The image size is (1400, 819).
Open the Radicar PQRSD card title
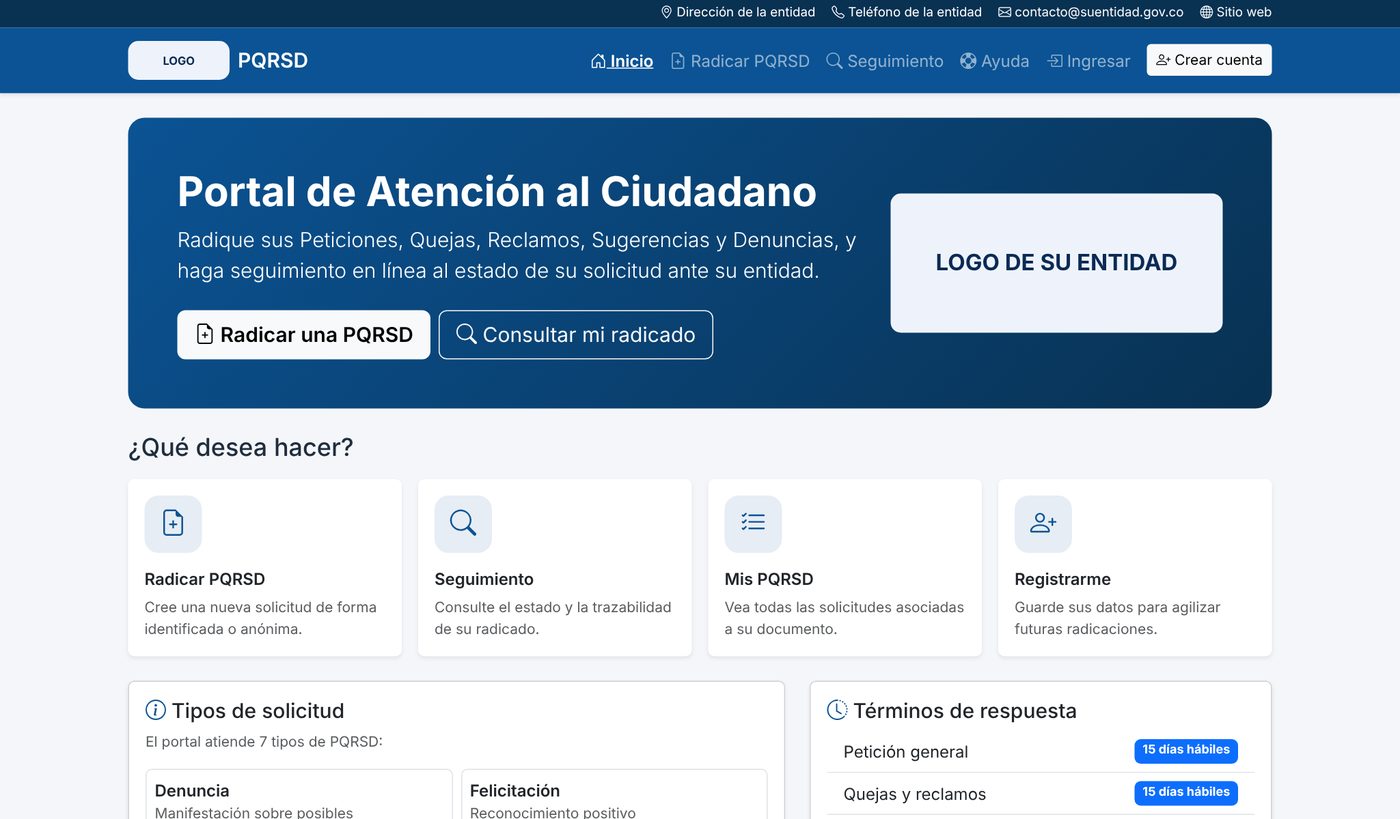coord(205,579)
